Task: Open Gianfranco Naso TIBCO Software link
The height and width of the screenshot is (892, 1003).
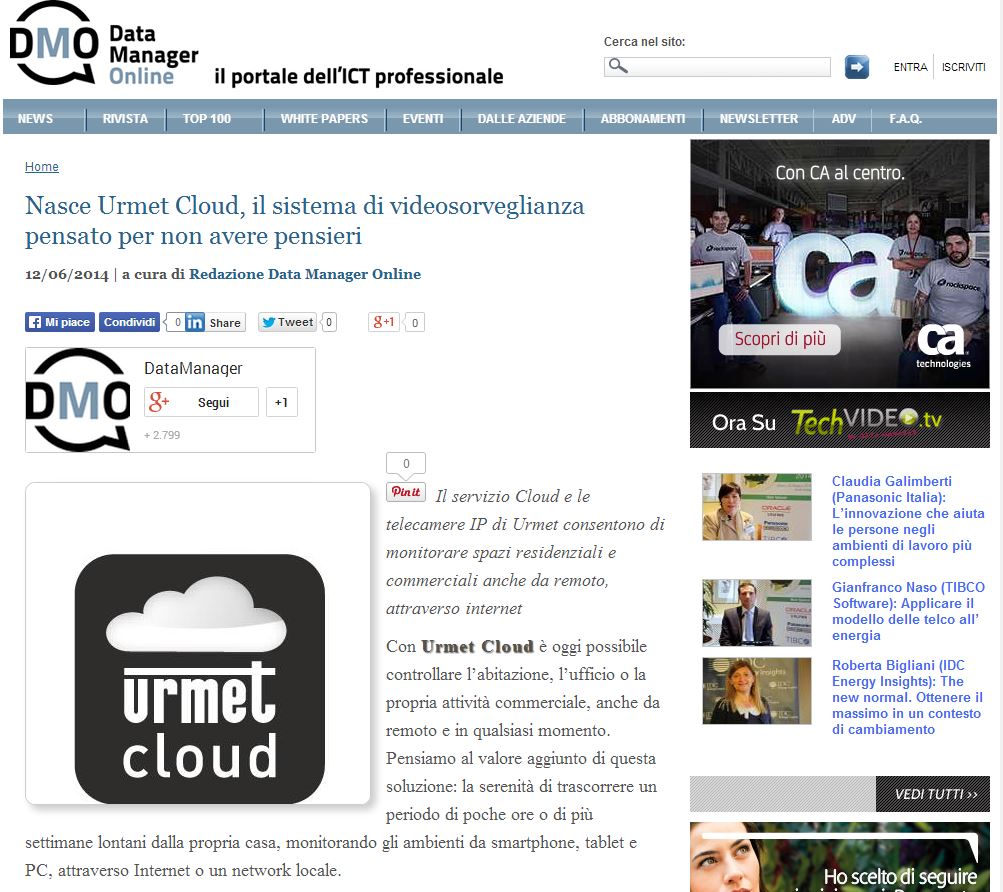Action: [908, 611]
